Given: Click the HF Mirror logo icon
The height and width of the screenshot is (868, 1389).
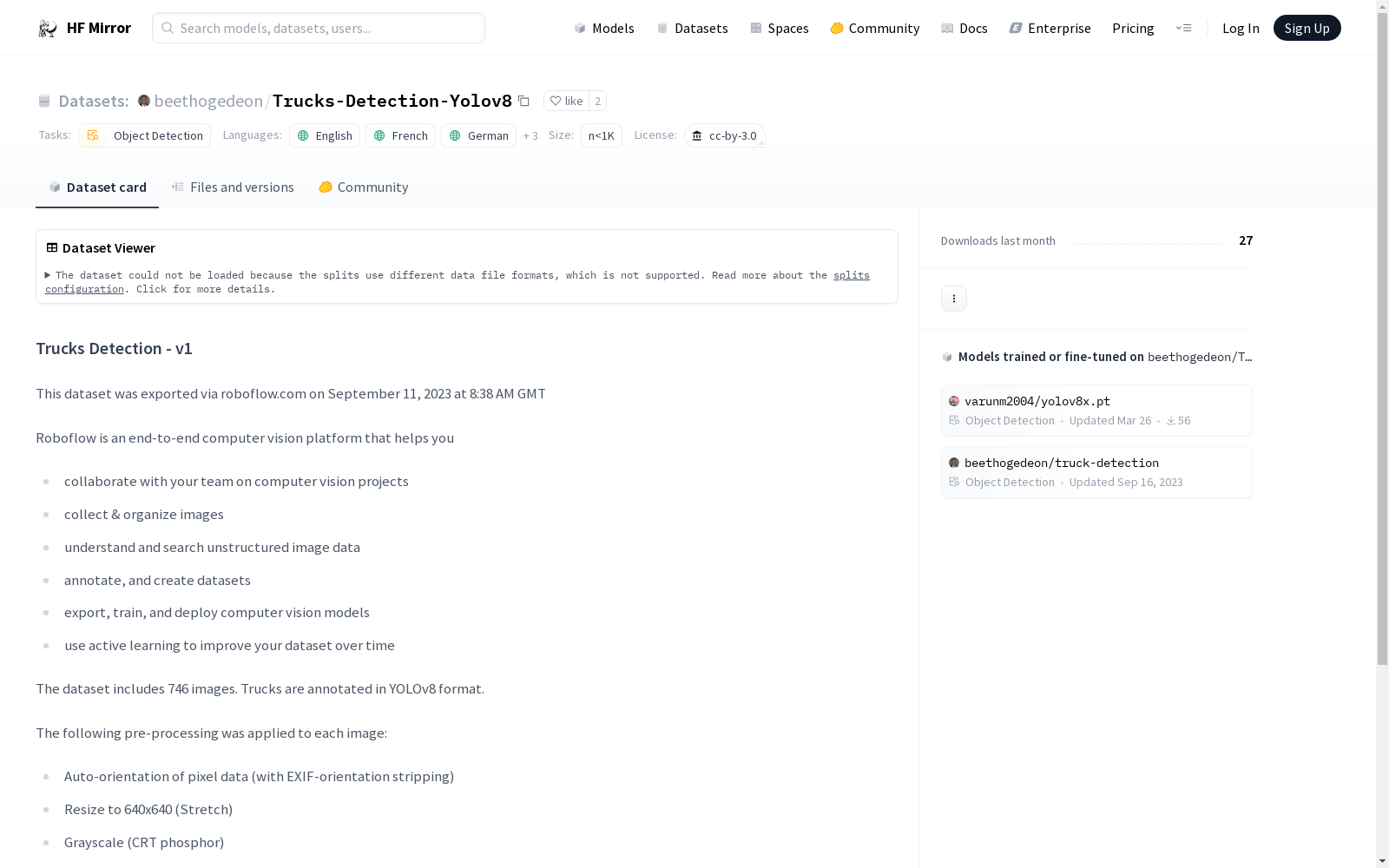Looking at the screenshot, I should (48, 29).
